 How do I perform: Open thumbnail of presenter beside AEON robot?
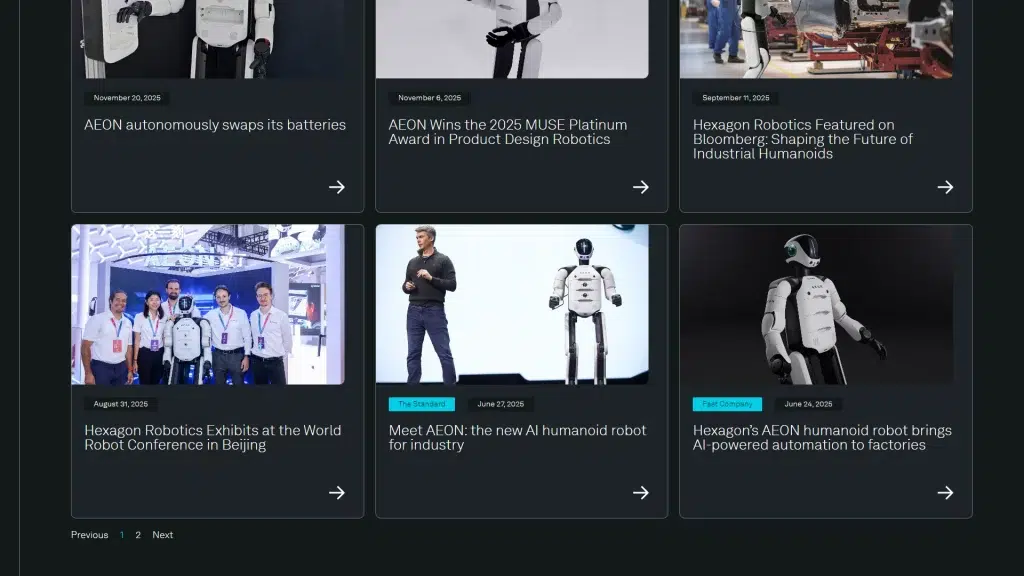tap(512, 305)
